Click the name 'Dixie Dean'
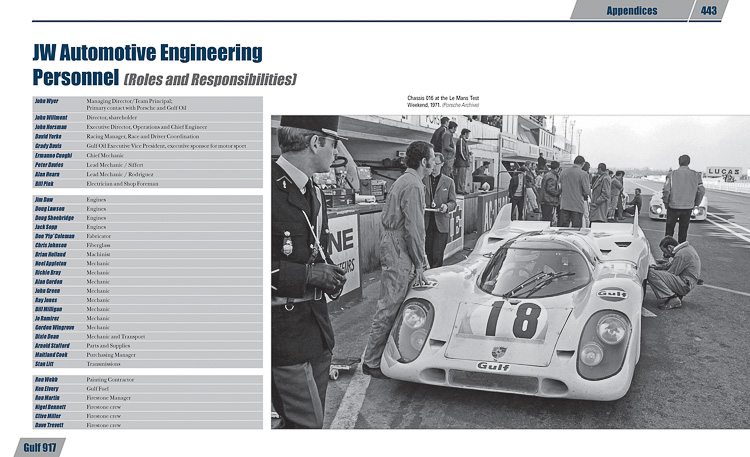Image resolution: width=750 pixels, height=457 pixels. click(46, 336)
